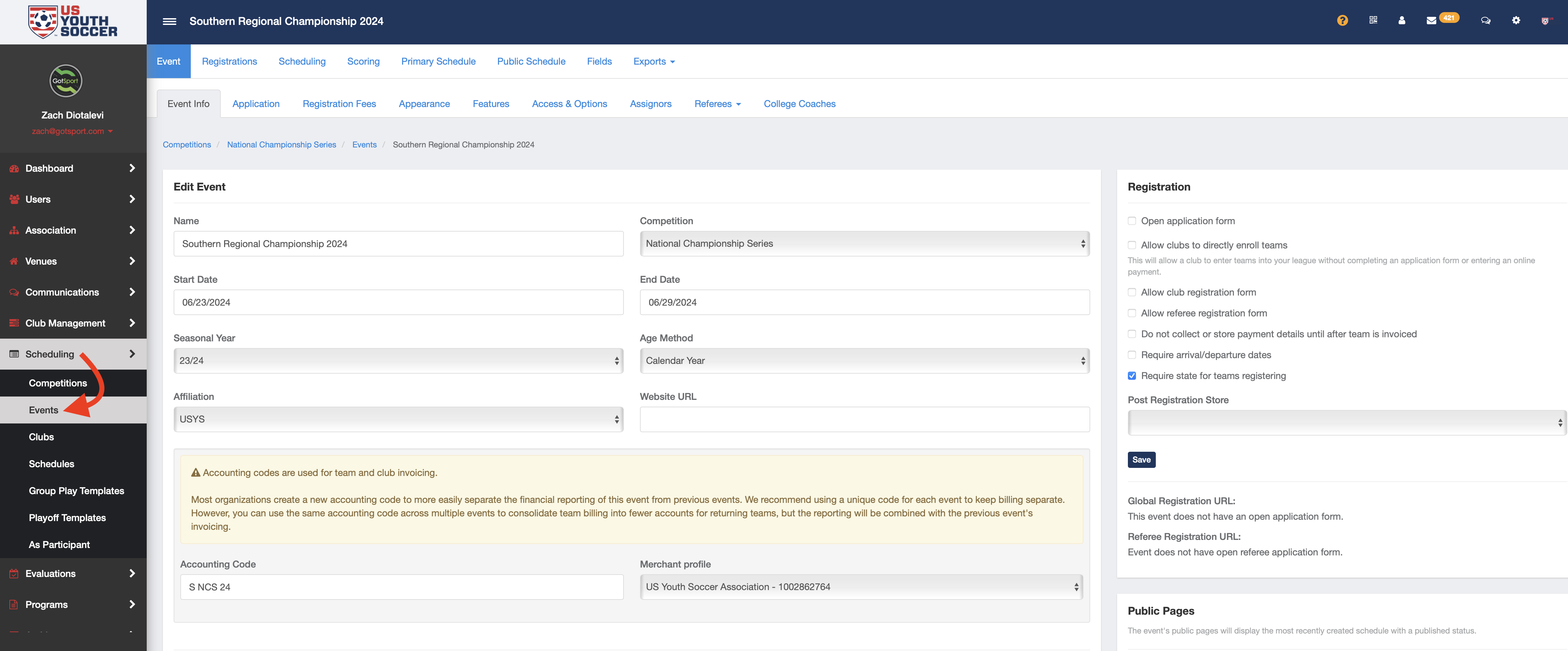Click the 421 unread messages badge

point(1449,18)
